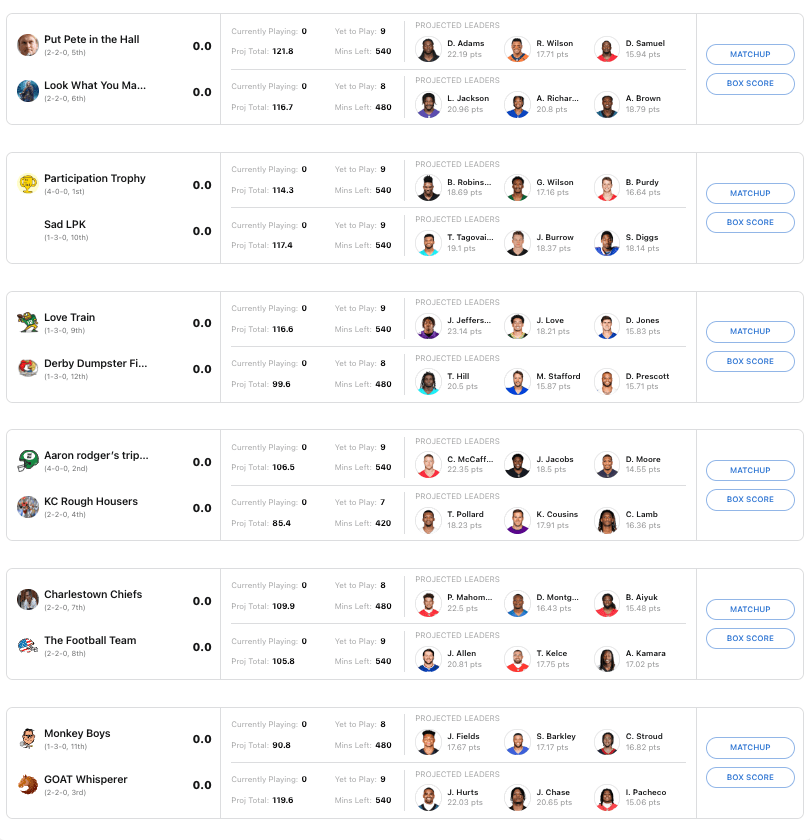810x840 pixels.
Task: Select P. Mahomes projected leader photo
Action: pos(428,603)
